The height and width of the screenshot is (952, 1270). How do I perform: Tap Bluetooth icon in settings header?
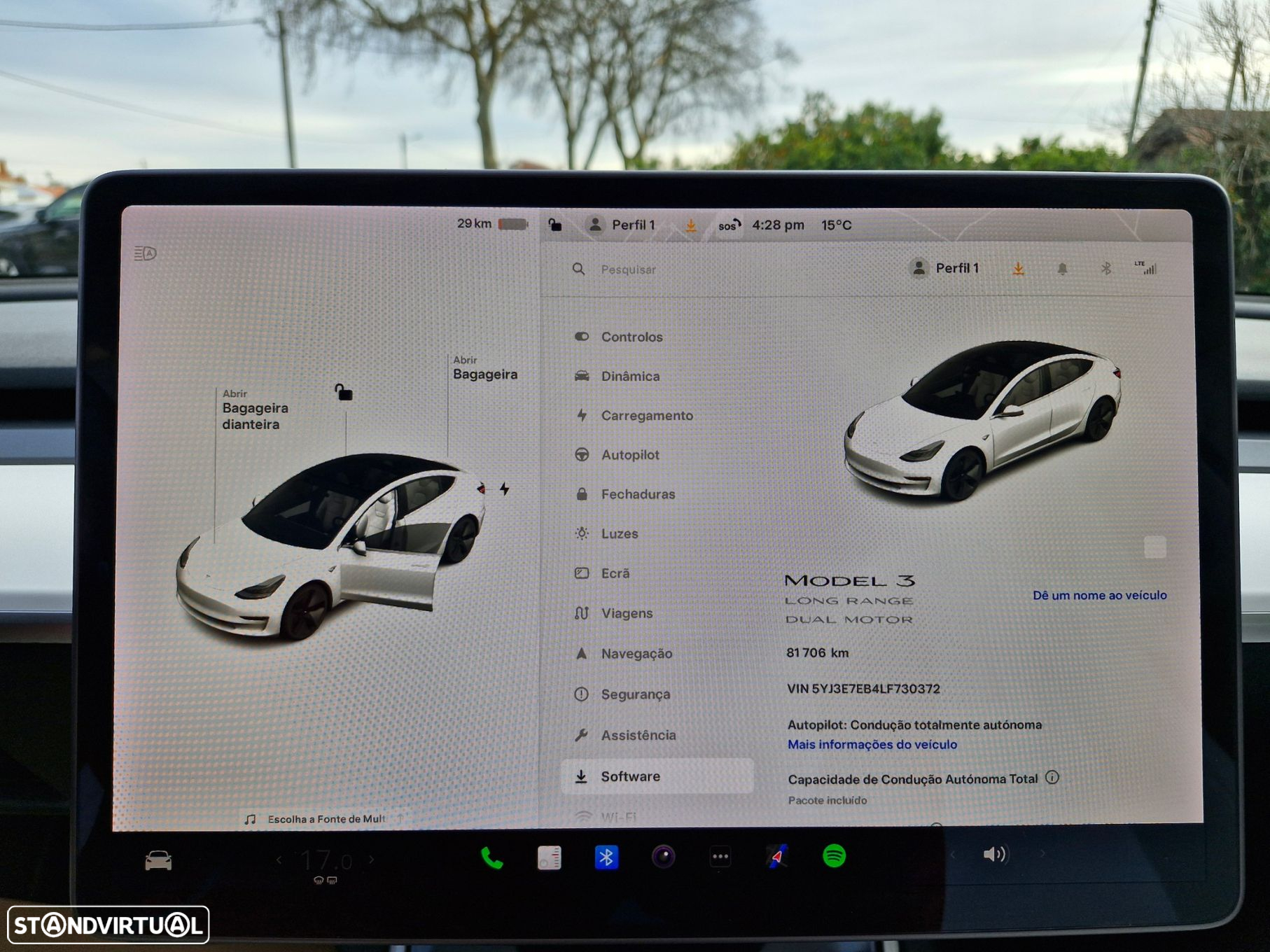coord(1106,268)
